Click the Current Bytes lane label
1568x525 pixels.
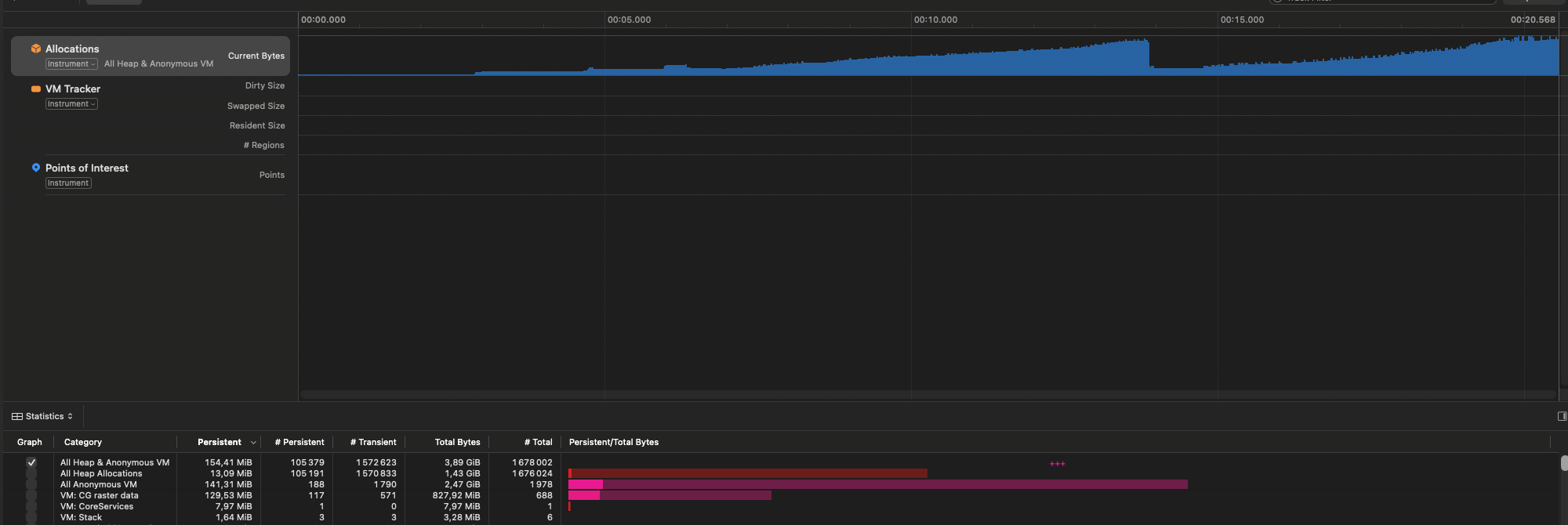click(256, 56)
